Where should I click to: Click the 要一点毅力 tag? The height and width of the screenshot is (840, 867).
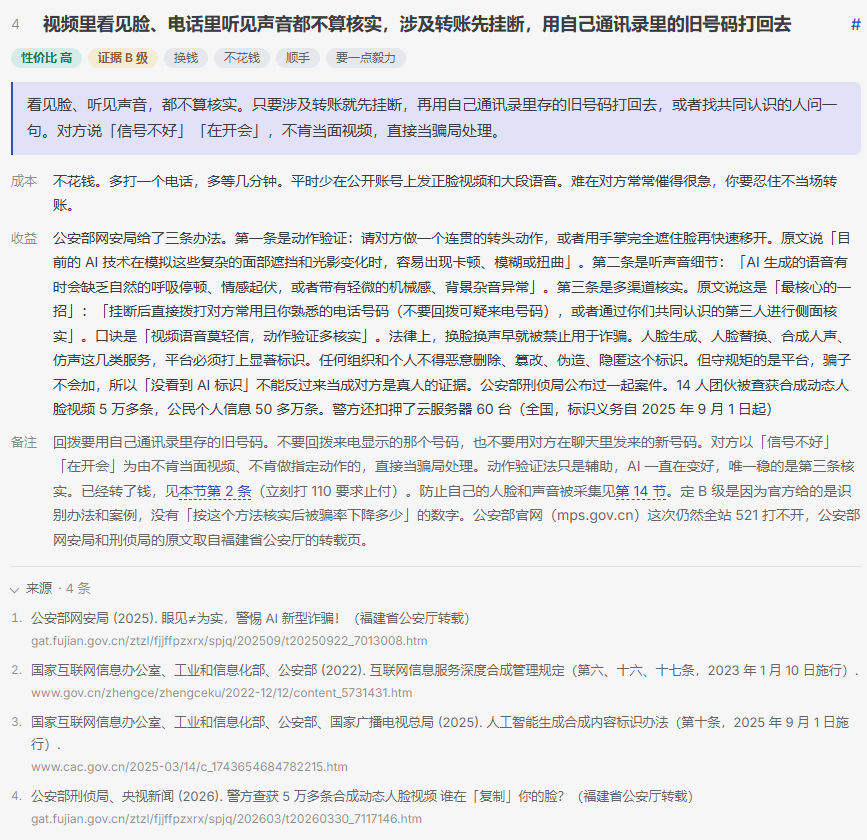click(x=365, y=58)
